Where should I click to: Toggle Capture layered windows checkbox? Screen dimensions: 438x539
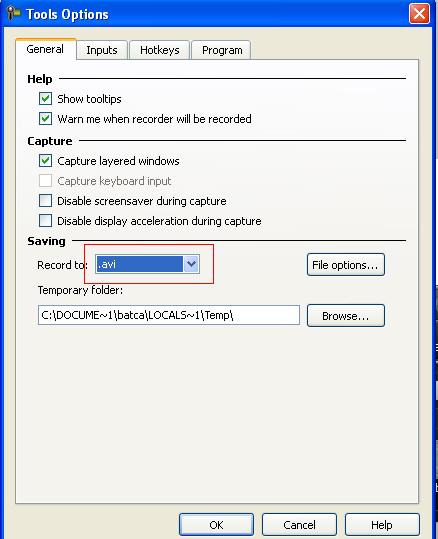tap(45, 161)
